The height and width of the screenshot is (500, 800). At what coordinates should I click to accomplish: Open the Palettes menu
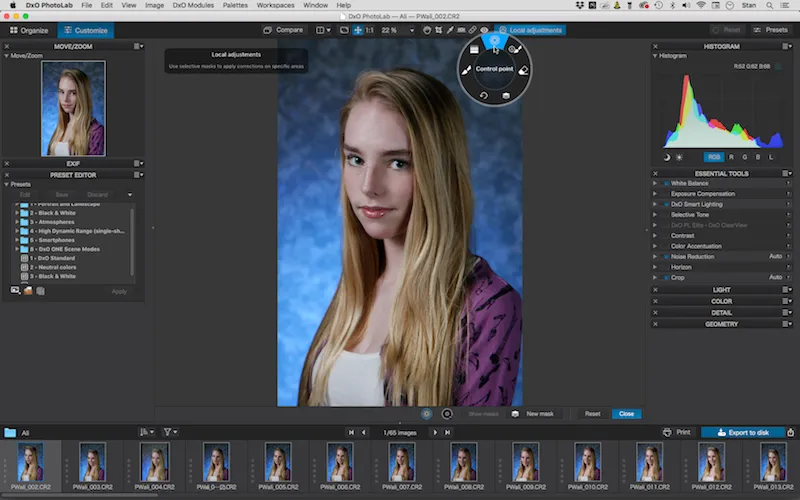coord(235,5)
